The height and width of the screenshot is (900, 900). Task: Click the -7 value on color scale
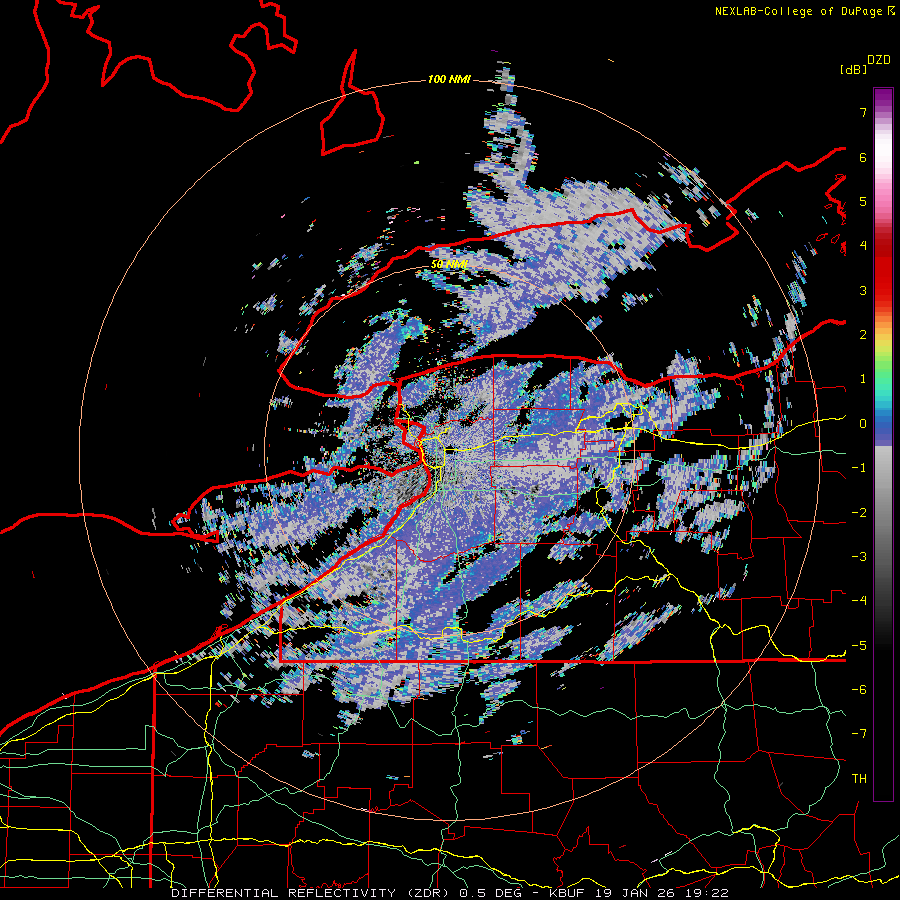tap(859, 734)
